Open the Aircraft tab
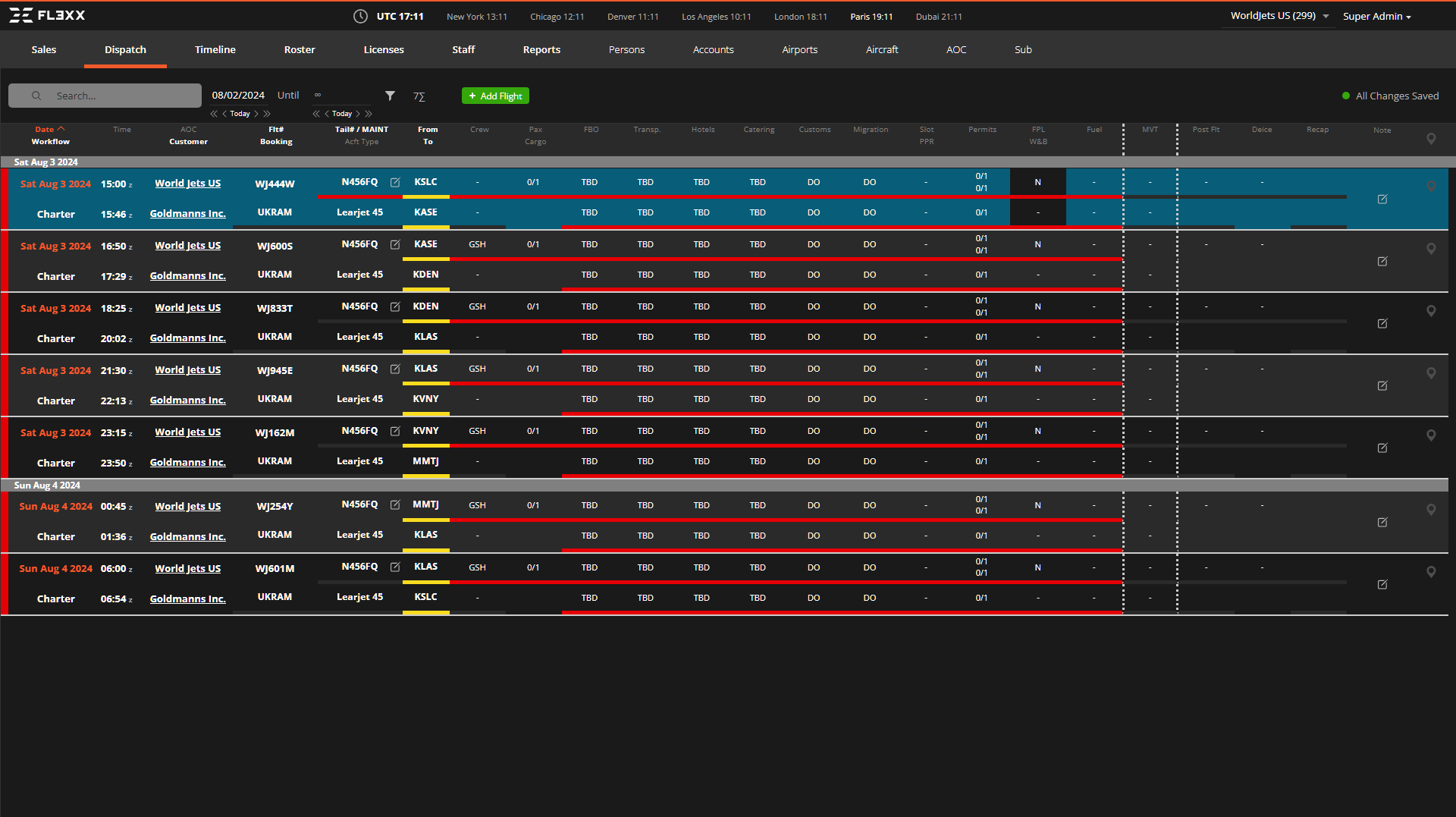Viewport: 1456px width, 817px height. tap(881, 50)
